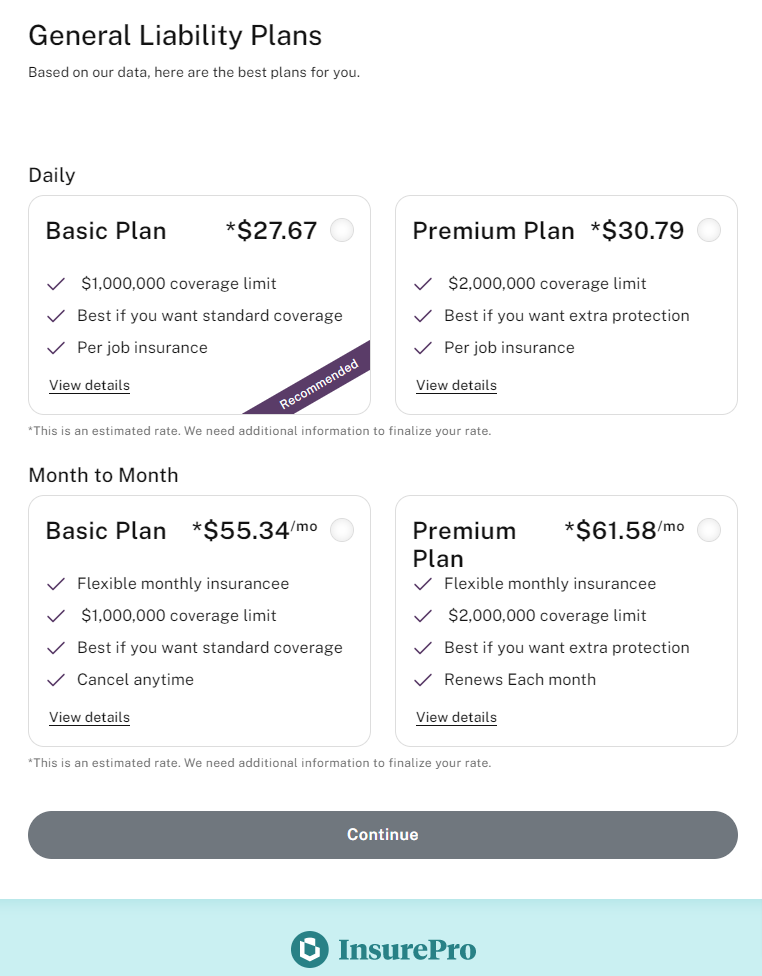Image resolution: width=762 pixels, height=976 pixels.
Task: Click checkmark beside $1,000,000 coverage limit, Daily
Action: [57, 284]
